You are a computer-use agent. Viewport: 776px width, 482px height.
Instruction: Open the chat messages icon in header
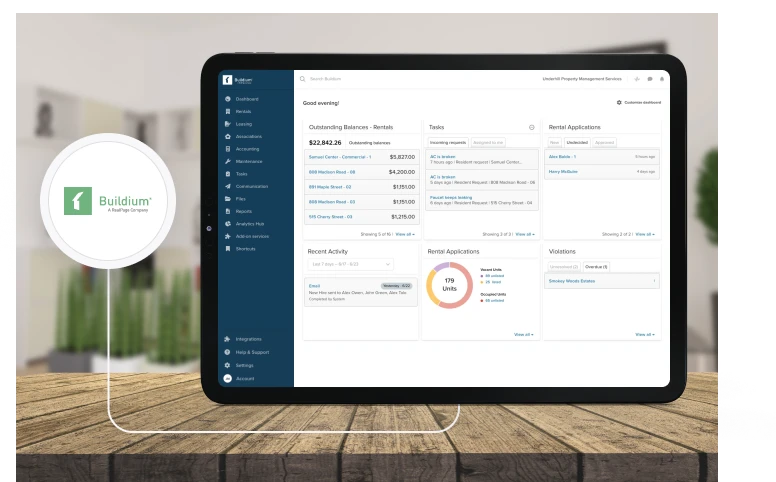pyautogui.click(x=650, y=79)
